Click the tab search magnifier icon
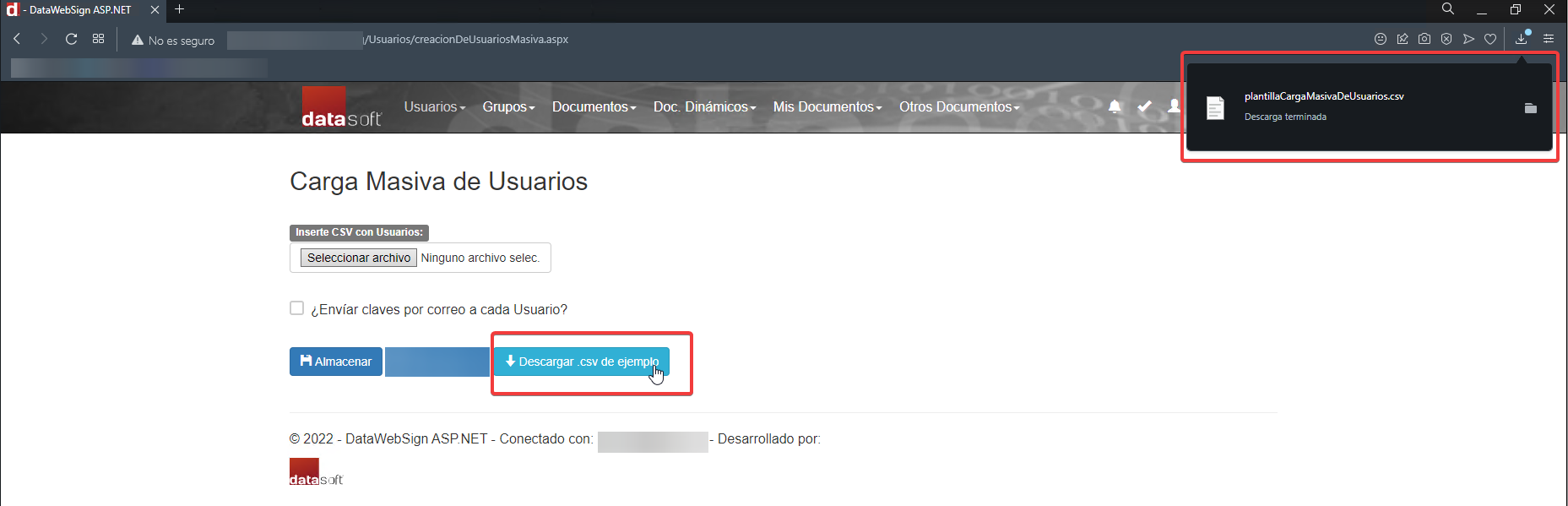The image size is (1568, 506). [1448, 9]
